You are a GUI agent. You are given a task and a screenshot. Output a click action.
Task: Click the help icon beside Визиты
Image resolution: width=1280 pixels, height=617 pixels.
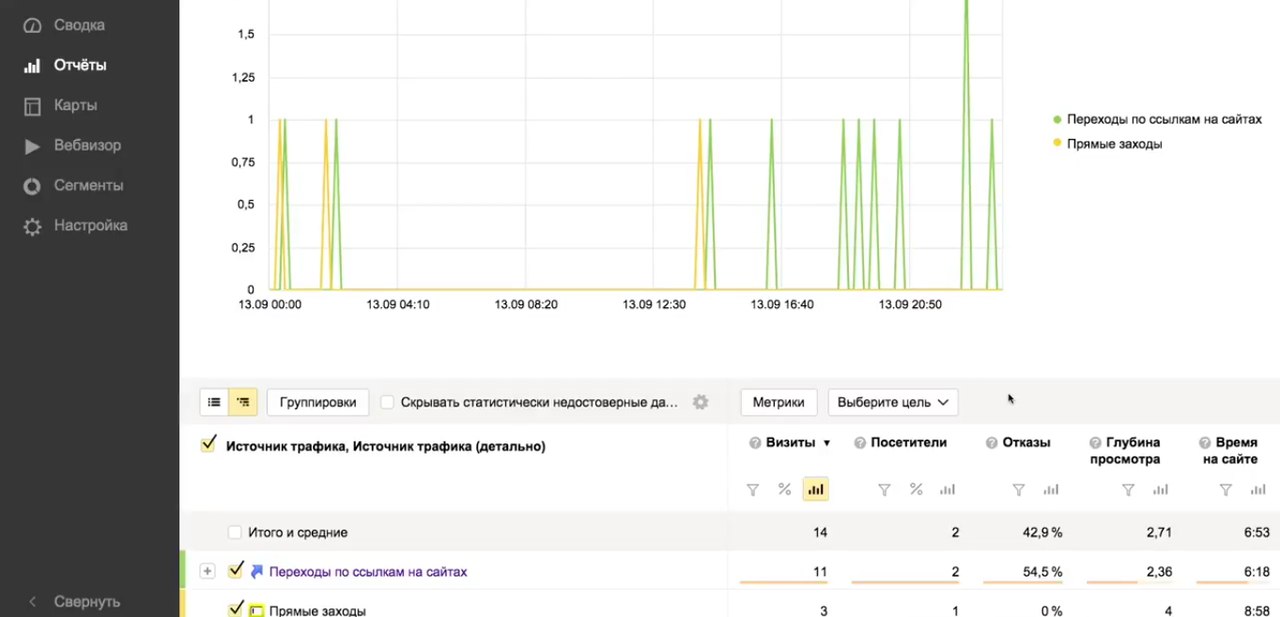tap(755, 442)
